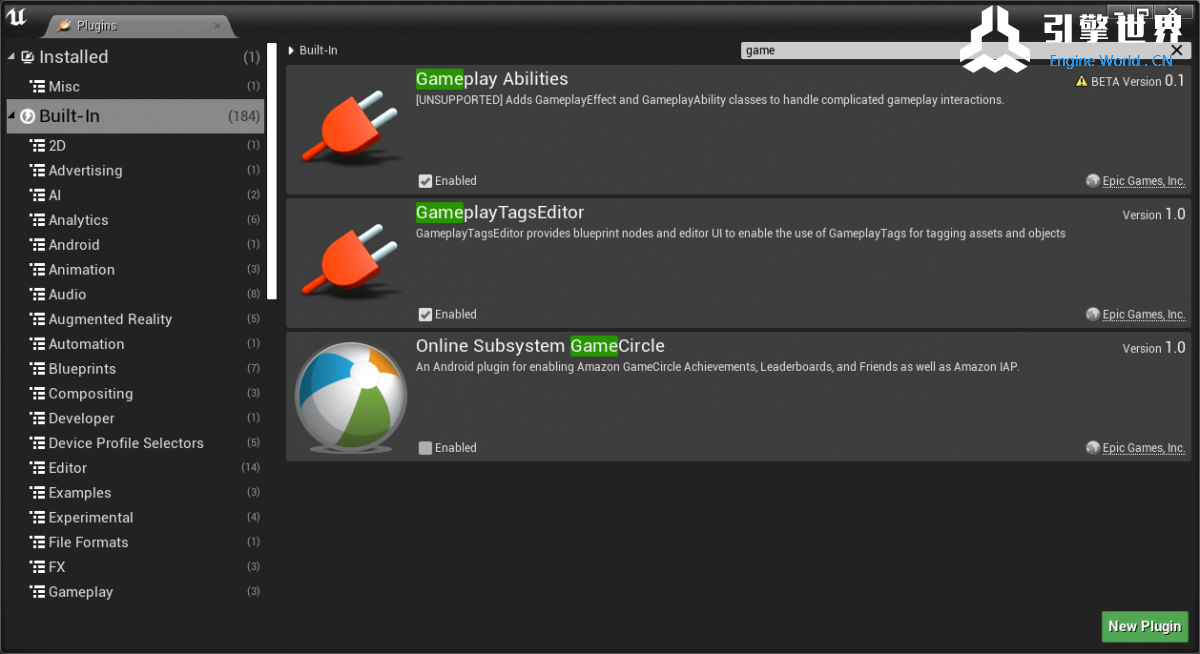Click the GameCircle beach ball thumbnail
Viewport: 1200px width, 654px height.
[x=351, y=400]
